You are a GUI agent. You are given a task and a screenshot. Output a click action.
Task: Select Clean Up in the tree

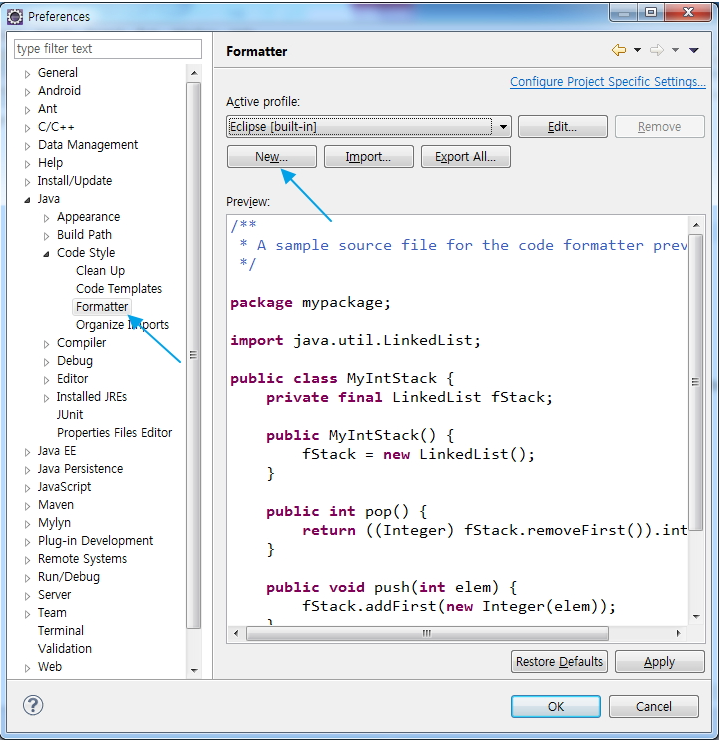[x=100, y=271]
